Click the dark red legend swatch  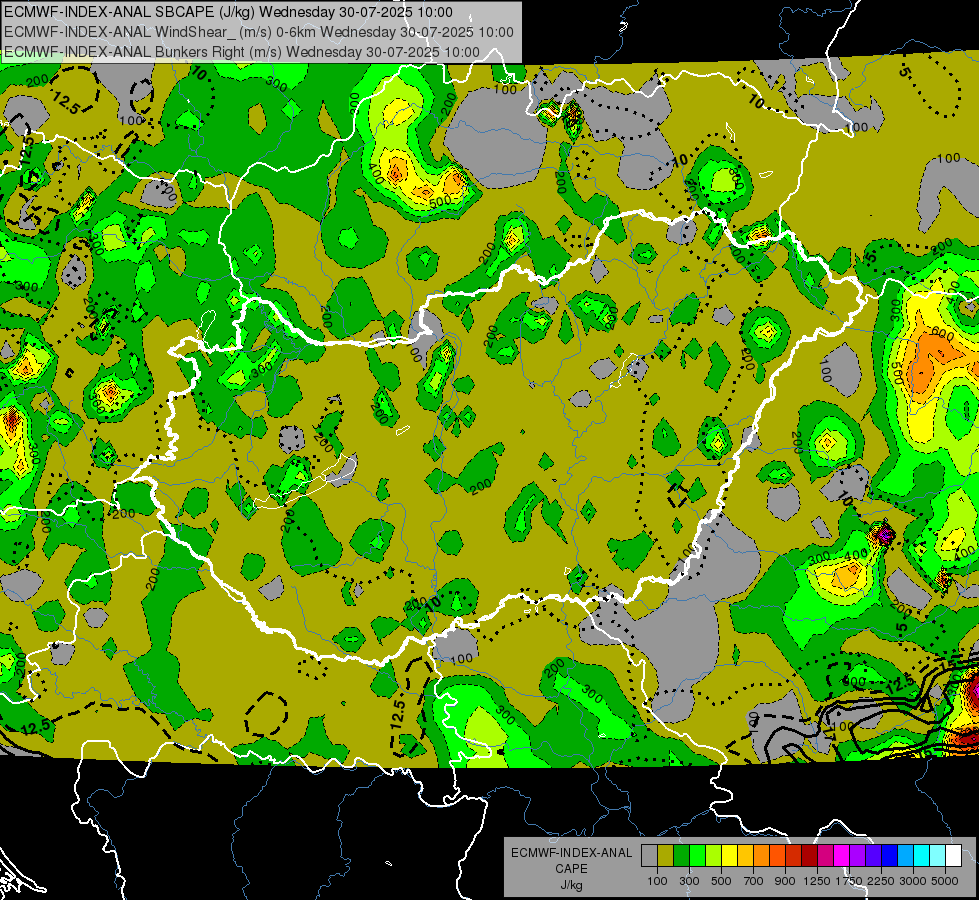(x=809, y=856)
